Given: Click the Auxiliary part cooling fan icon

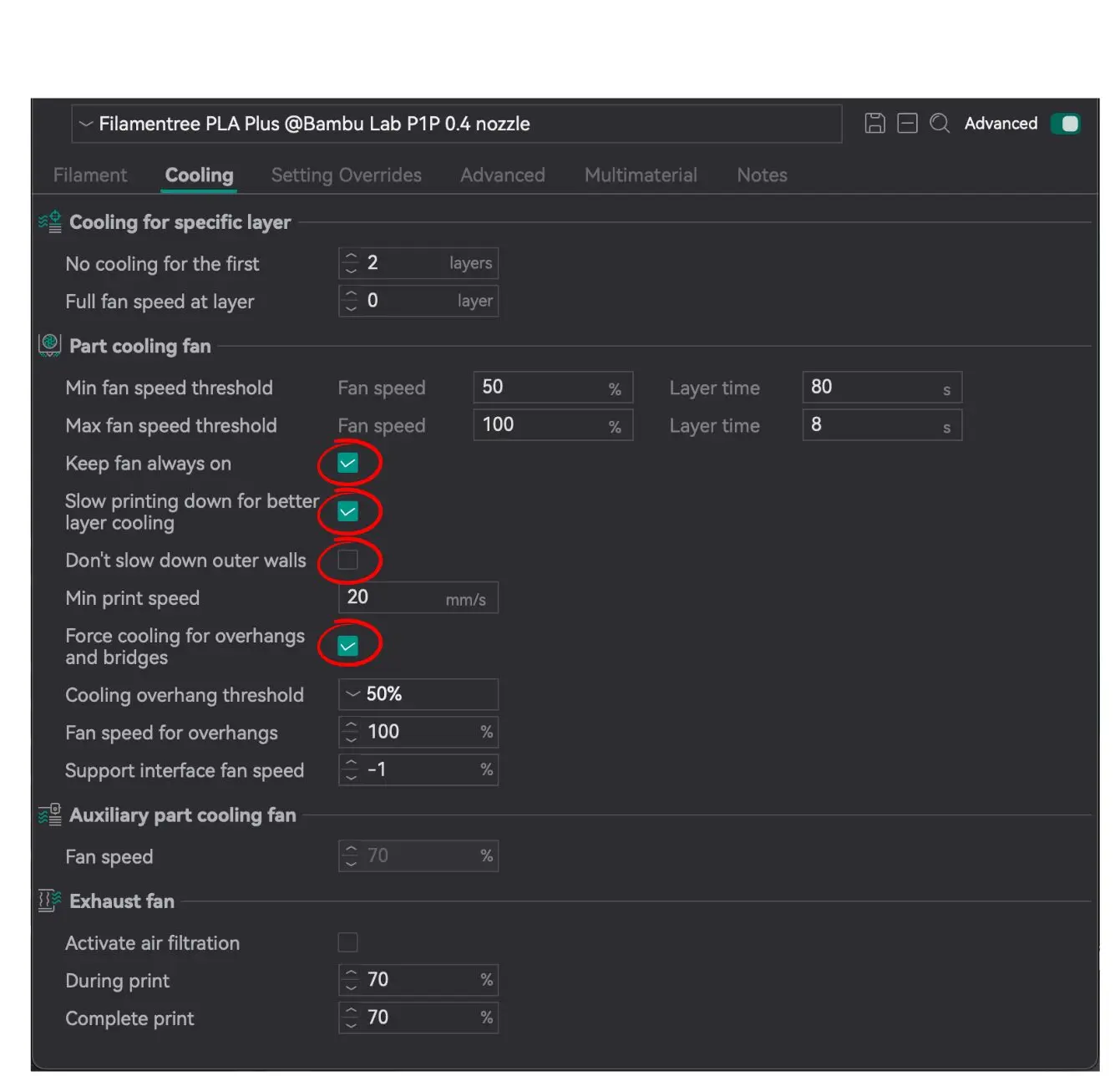Looking at the screenshot, I should 50,815.
